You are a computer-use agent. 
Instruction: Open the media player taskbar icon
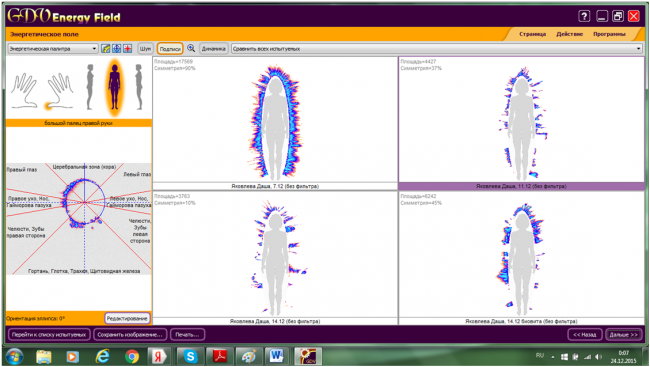pyautogui.click(x=73, y=356)
